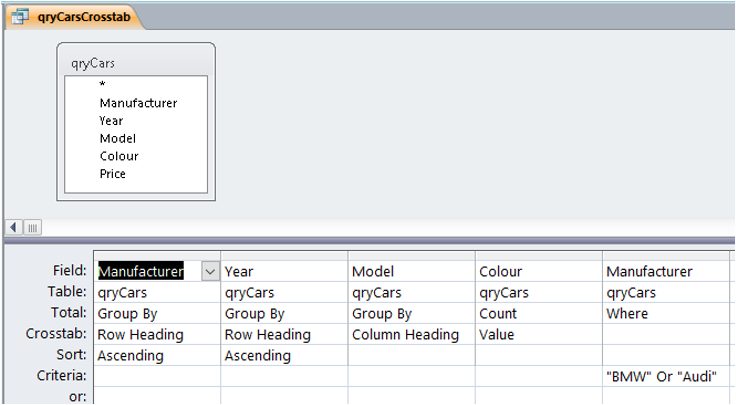The height and width of the screenshot is (405, 736).
Task: Select Model in the qryCars field list
Action: tap(118, 138)
